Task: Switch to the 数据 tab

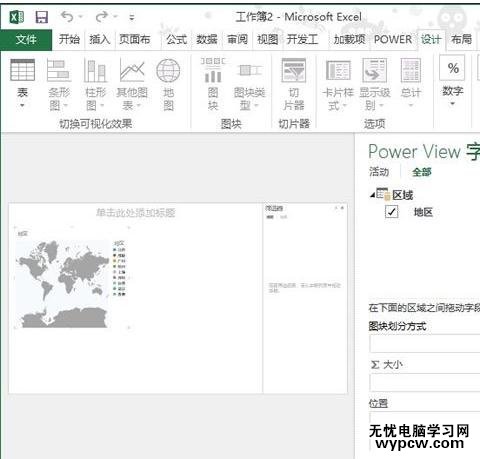Action: point(207,40)
